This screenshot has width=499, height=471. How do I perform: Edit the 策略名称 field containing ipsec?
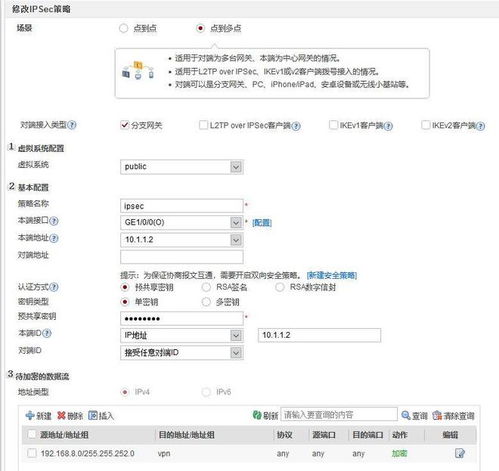tap(182, 206)
